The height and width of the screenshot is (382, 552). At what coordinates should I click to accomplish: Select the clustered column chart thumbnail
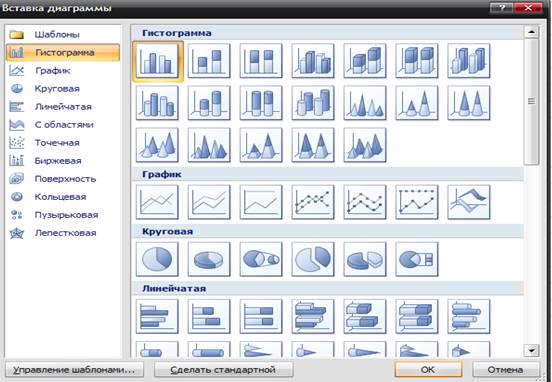(x=157, y=61)
